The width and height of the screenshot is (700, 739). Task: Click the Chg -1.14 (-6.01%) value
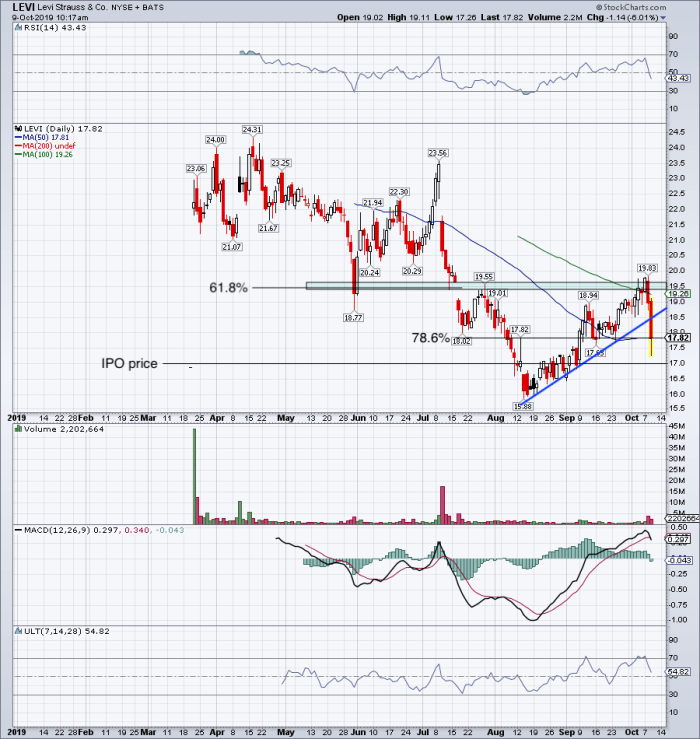point(622,17)
